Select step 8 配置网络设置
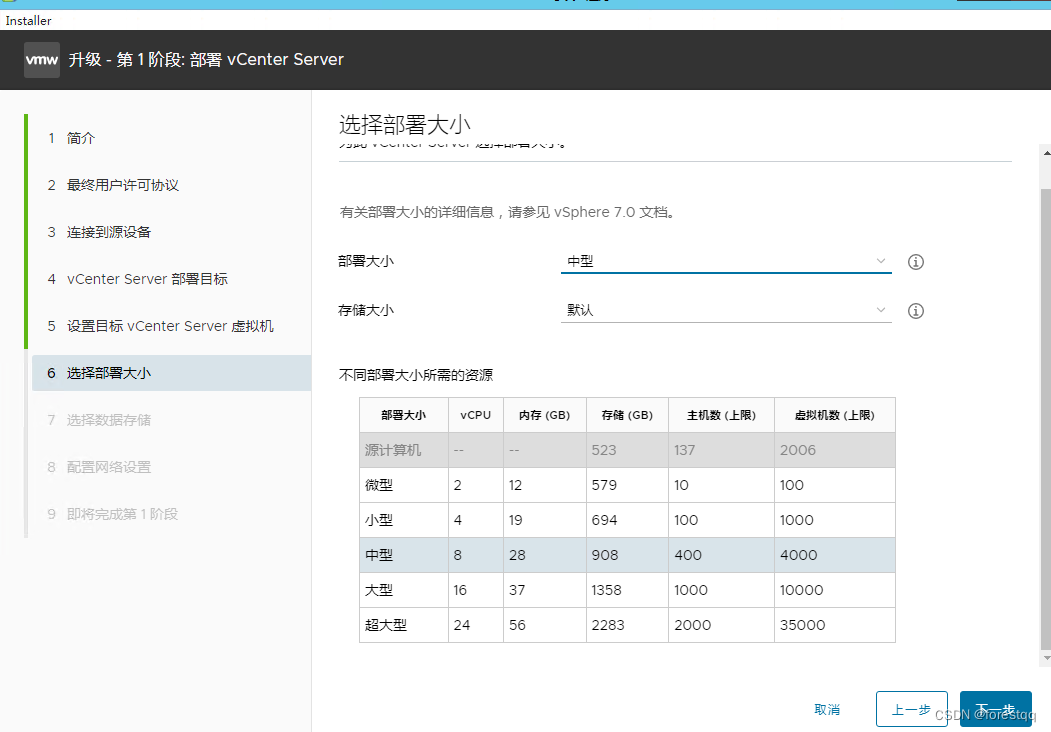The width and height of the screenshot is (1051, 732). 99,467
